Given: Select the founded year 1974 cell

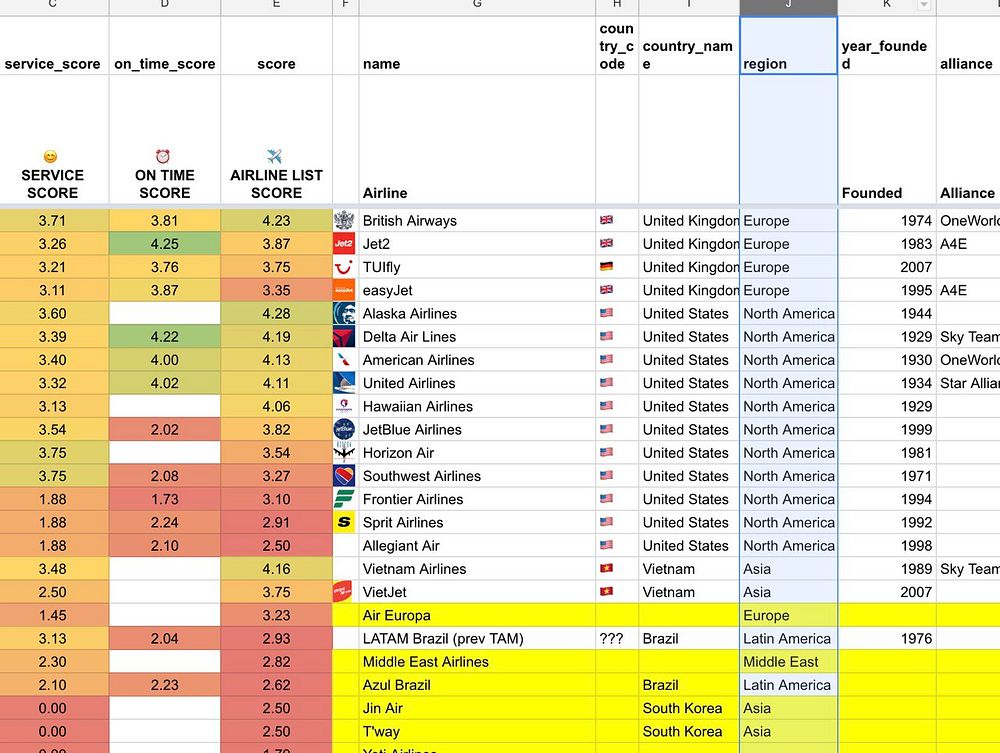Looking at the screenshot, I should 886,221.
